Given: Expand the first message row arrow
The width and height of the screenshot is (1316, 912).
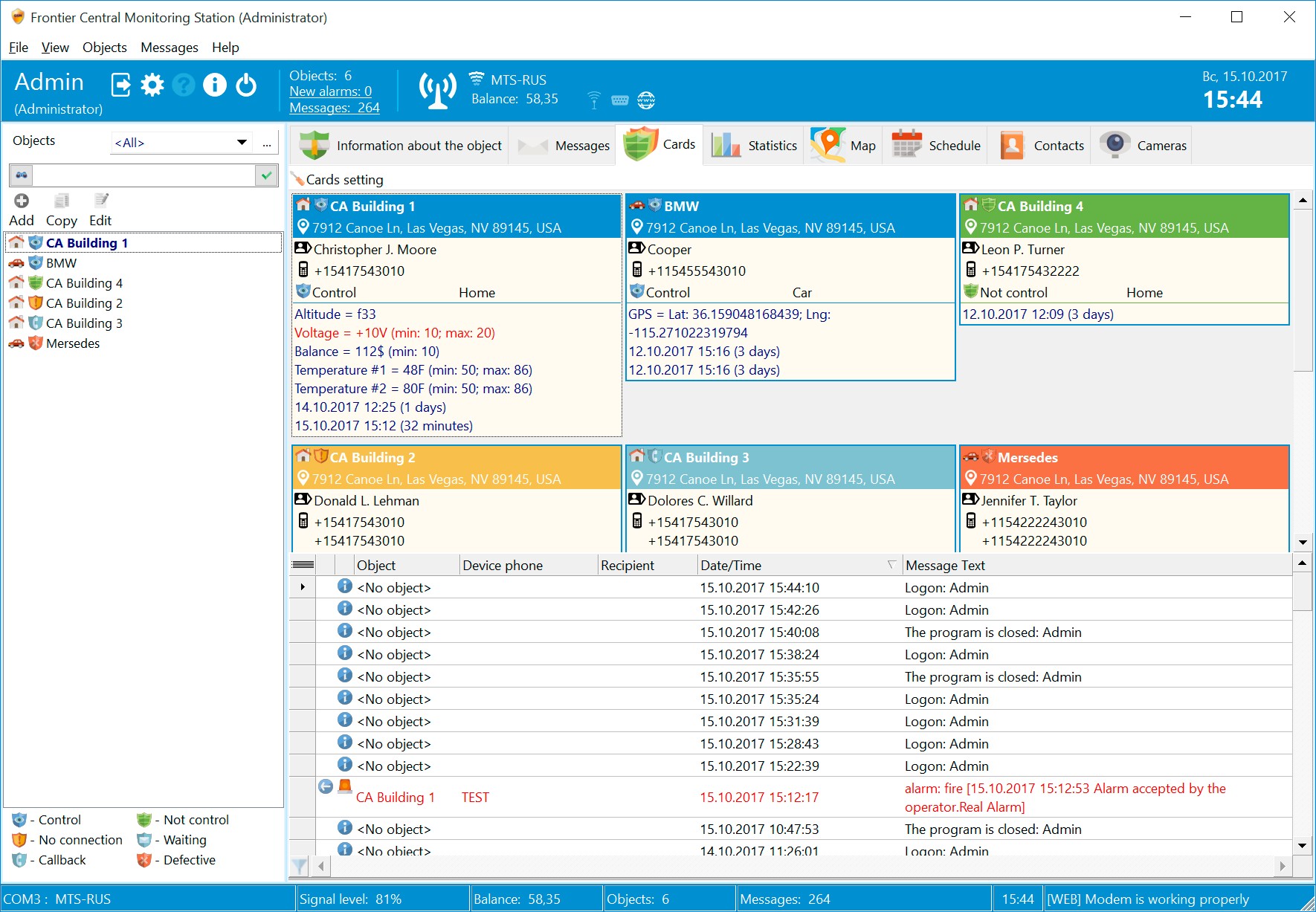Looking at the screenshot, I should [303, 587].
